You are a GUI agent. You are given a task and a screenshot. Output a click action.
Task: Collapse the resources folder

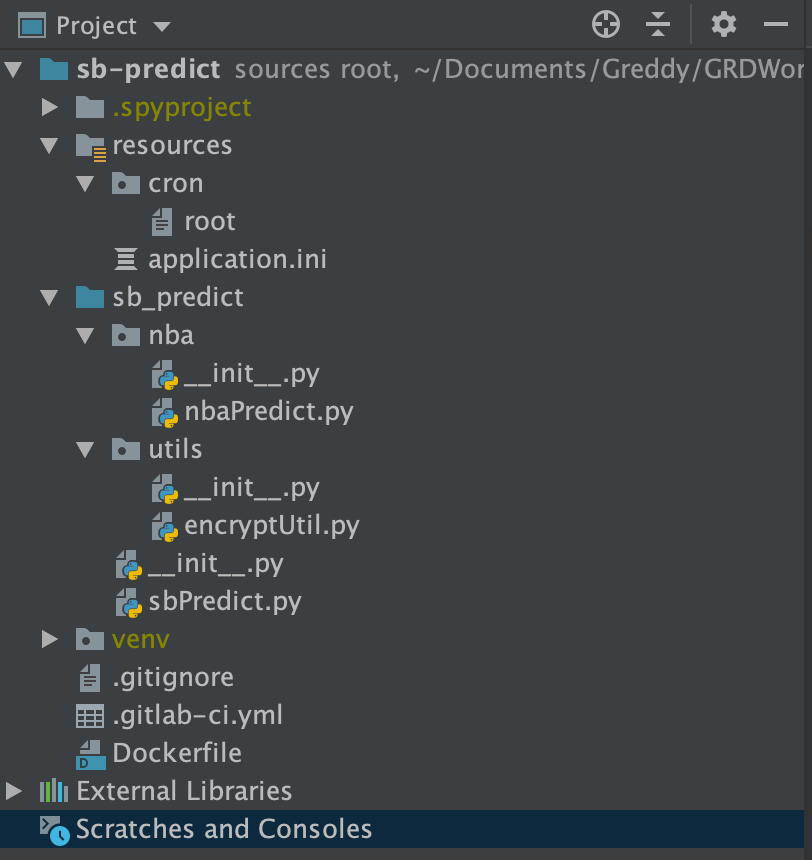pyautogui.click(x=49, y=146)
